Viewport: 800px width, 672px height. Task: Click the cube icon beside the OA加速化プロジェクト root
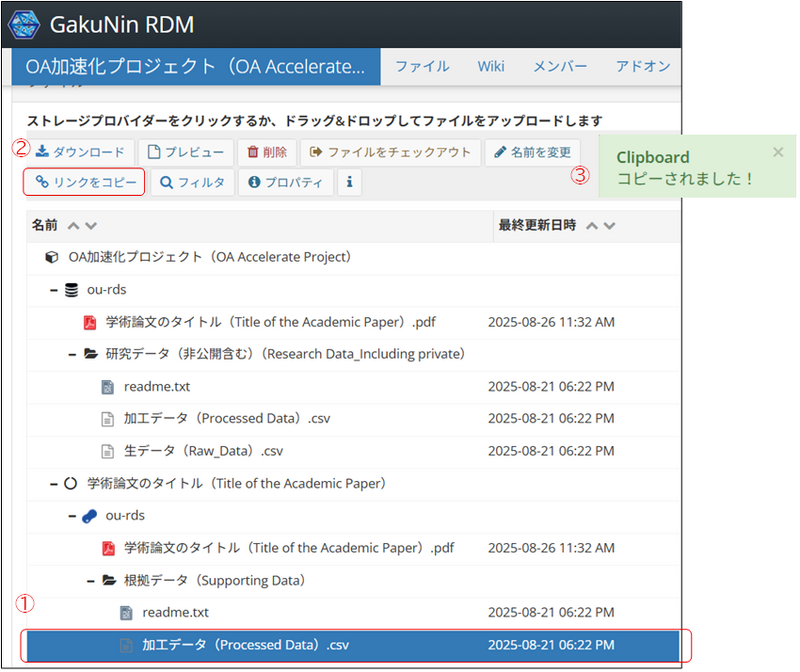52,257
